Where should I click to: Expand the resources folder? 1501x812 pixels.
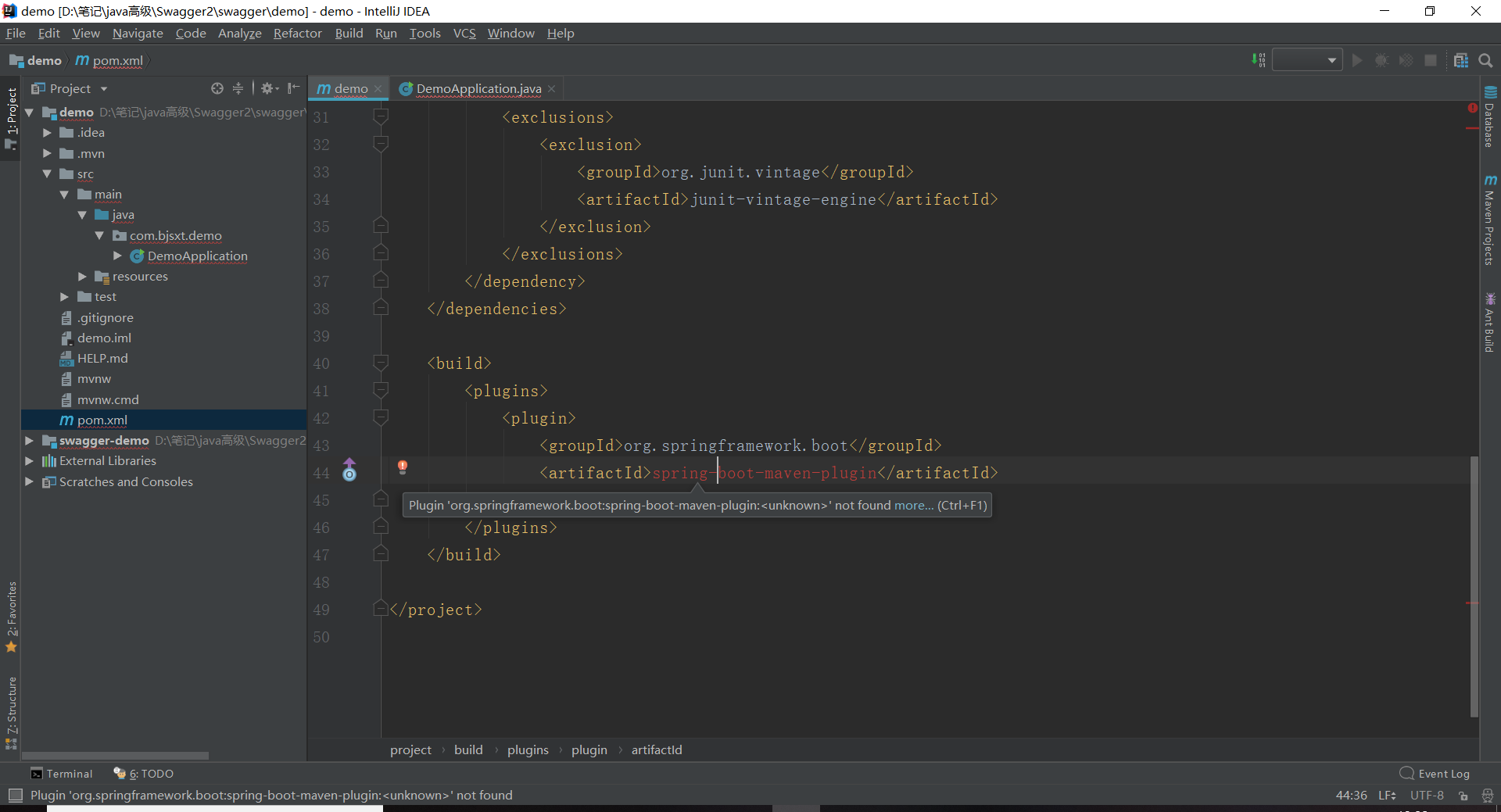point(82,276)
